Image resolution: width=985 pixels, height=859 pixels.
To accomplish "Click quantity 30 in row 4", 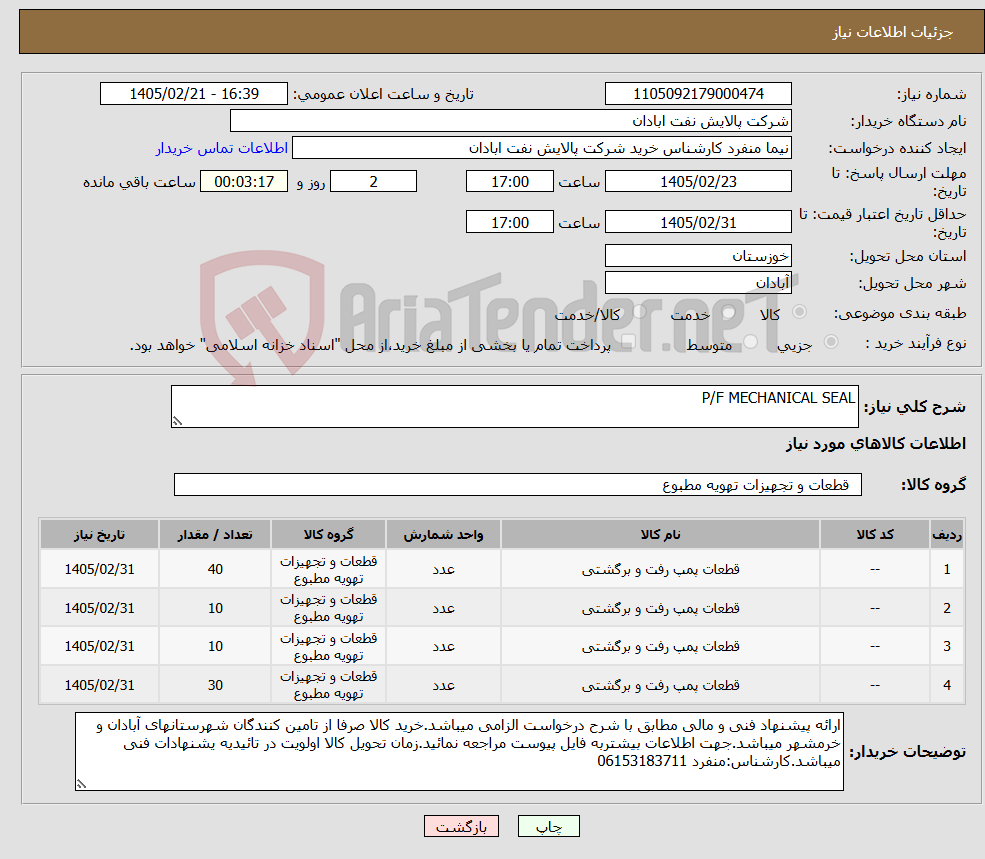I will tap(215, 685).
